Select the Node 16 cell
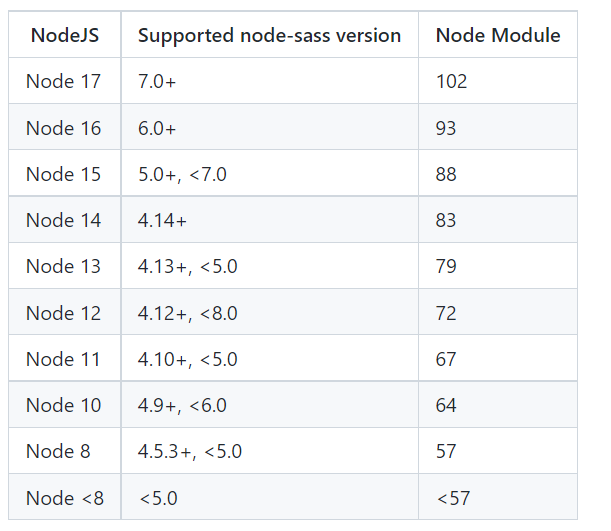 point(64,128)
